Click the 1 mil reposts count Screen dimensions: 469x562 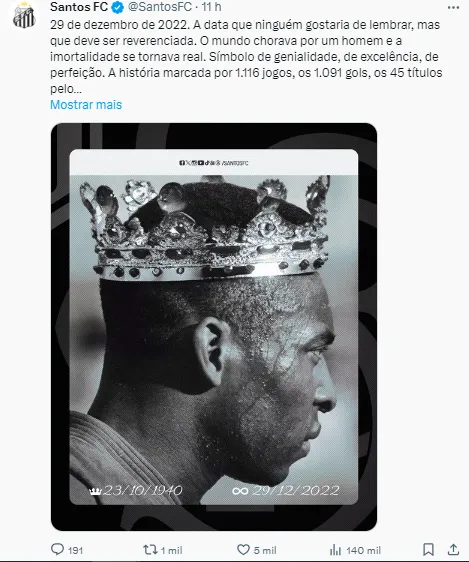point(171,550)
